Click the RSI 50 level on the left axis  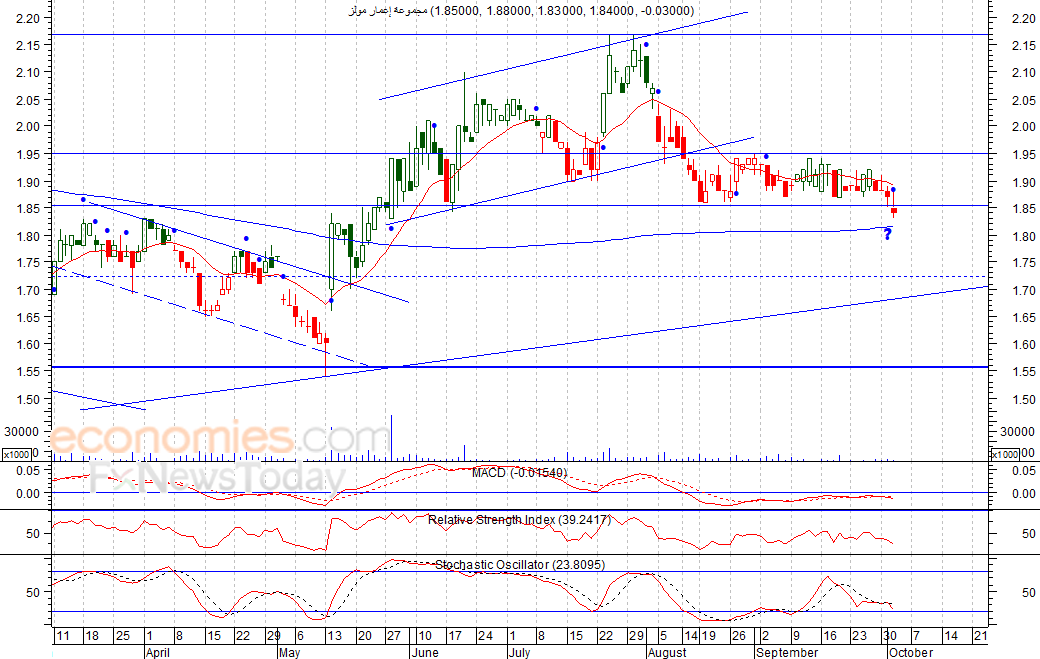click(x=33, y=534)
